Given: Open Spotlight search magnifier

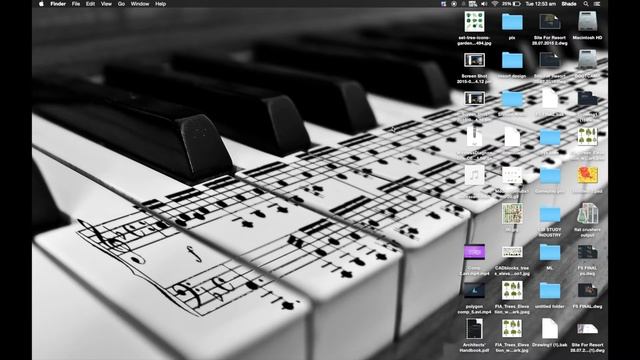Looking at the screenshot, I should click(x=586, y=4).
